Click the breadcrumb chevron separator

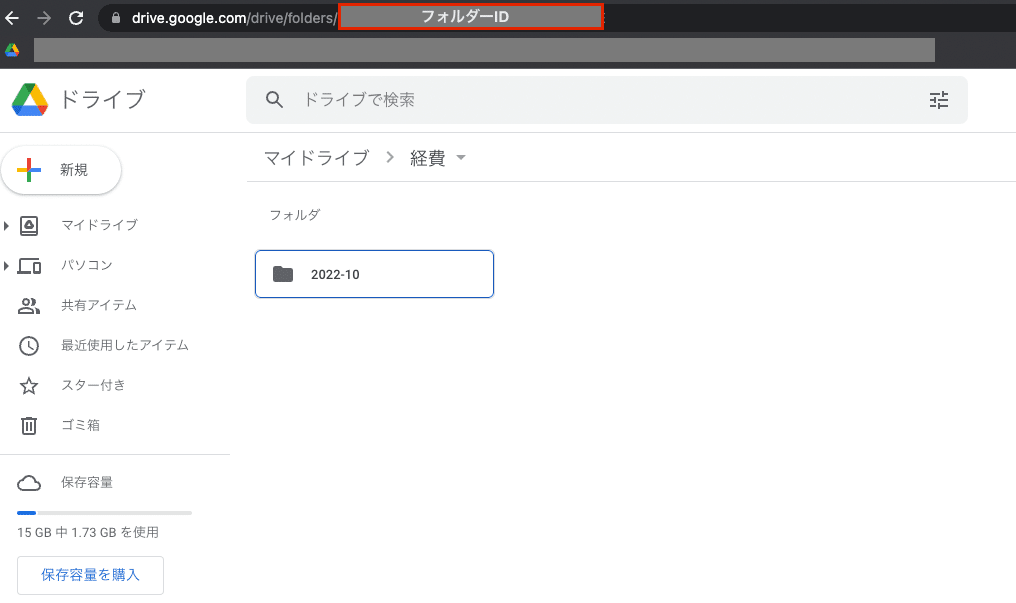point(390,157)
